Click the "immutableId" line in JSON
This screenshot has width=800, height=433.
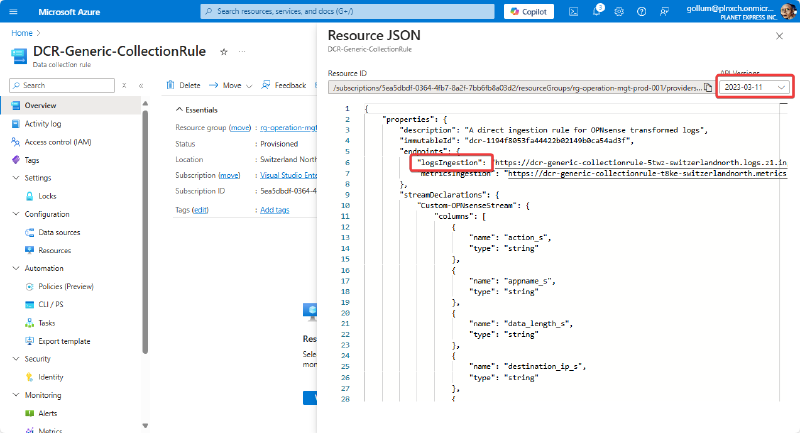click(x=517, y=141)
